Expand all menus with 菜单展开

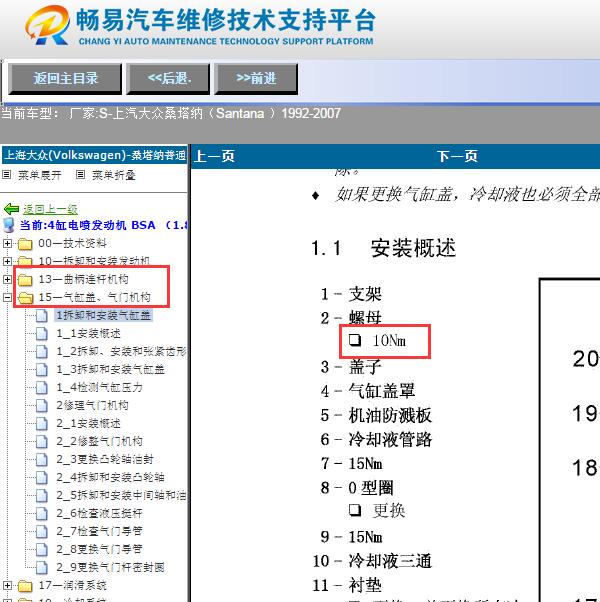pos(40,175)
